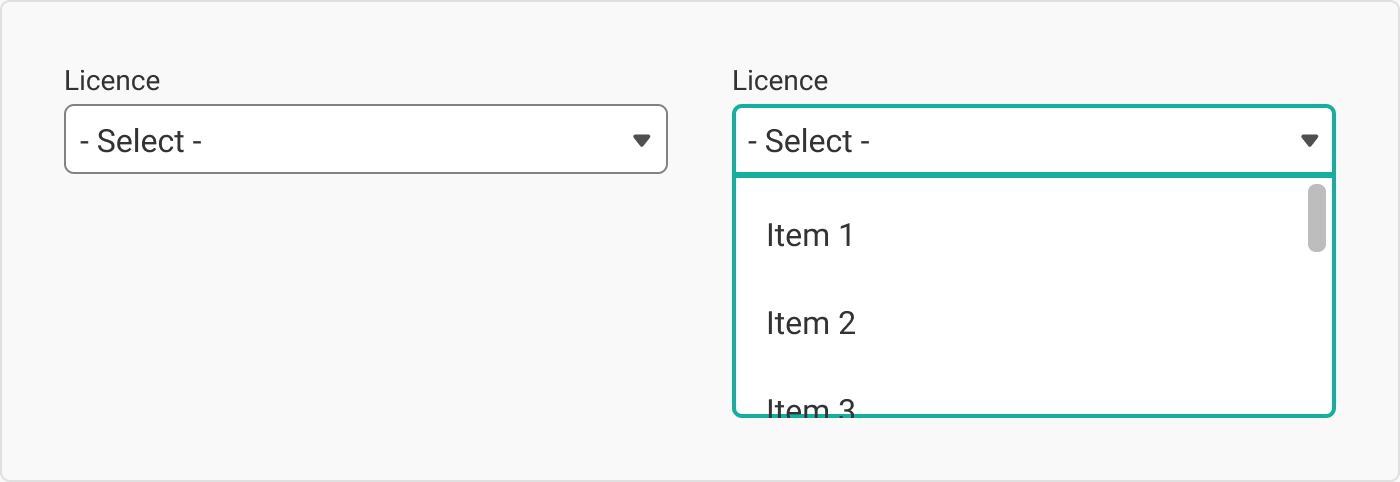Click the Item 3 entry at list bottom
Screen dimensions: 1400x482
click(x=810, y=405)
